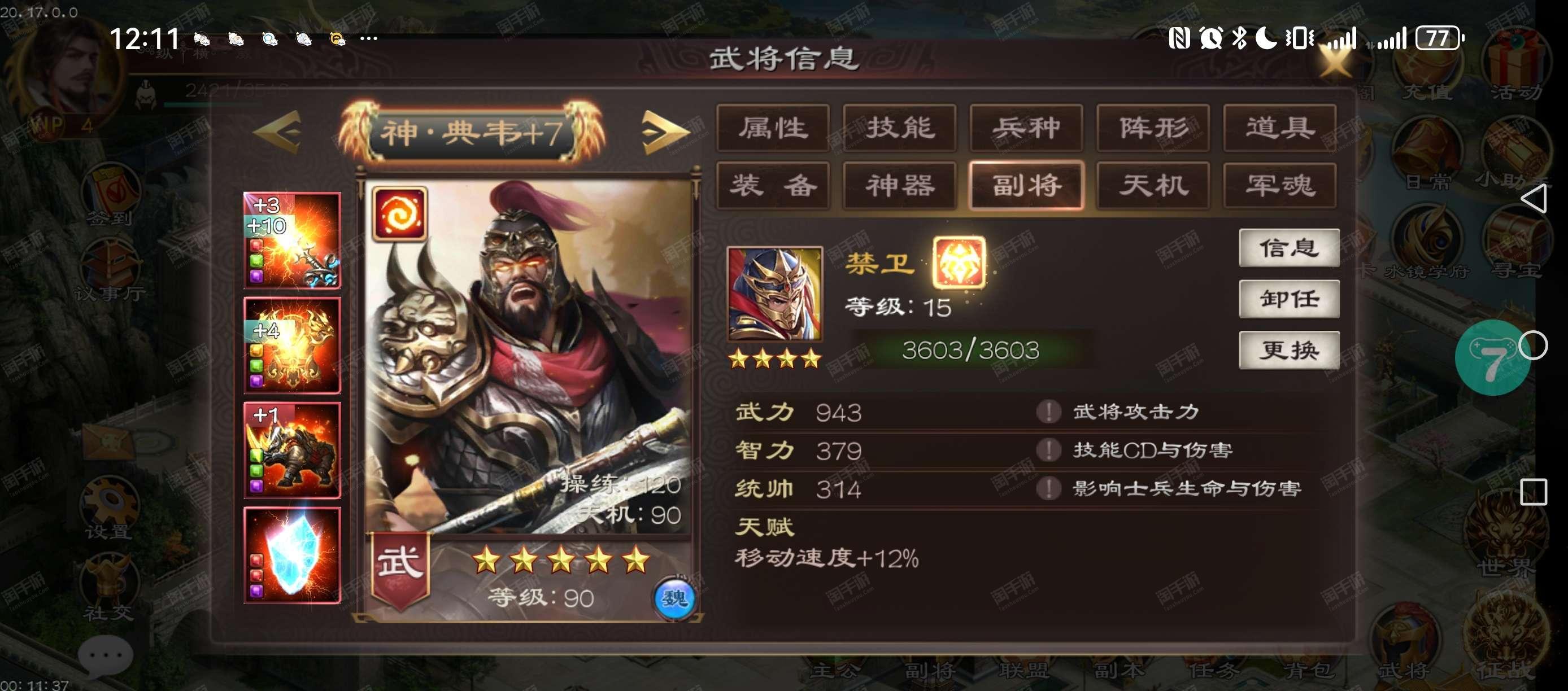Select the blue crystal treasure slot

292,555
